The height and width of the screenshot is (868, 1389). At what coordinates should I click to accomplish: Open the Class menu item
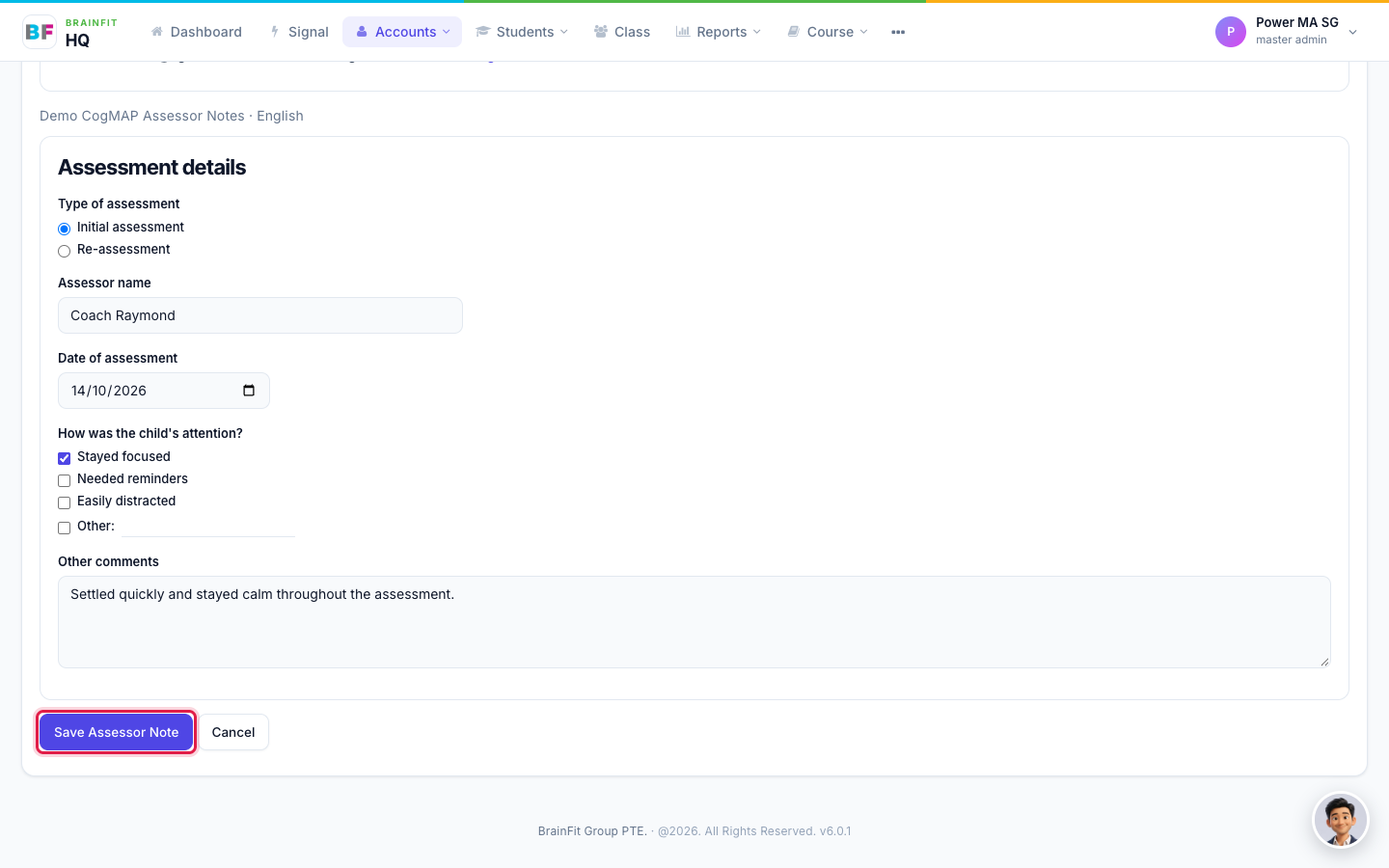point(622,32)
